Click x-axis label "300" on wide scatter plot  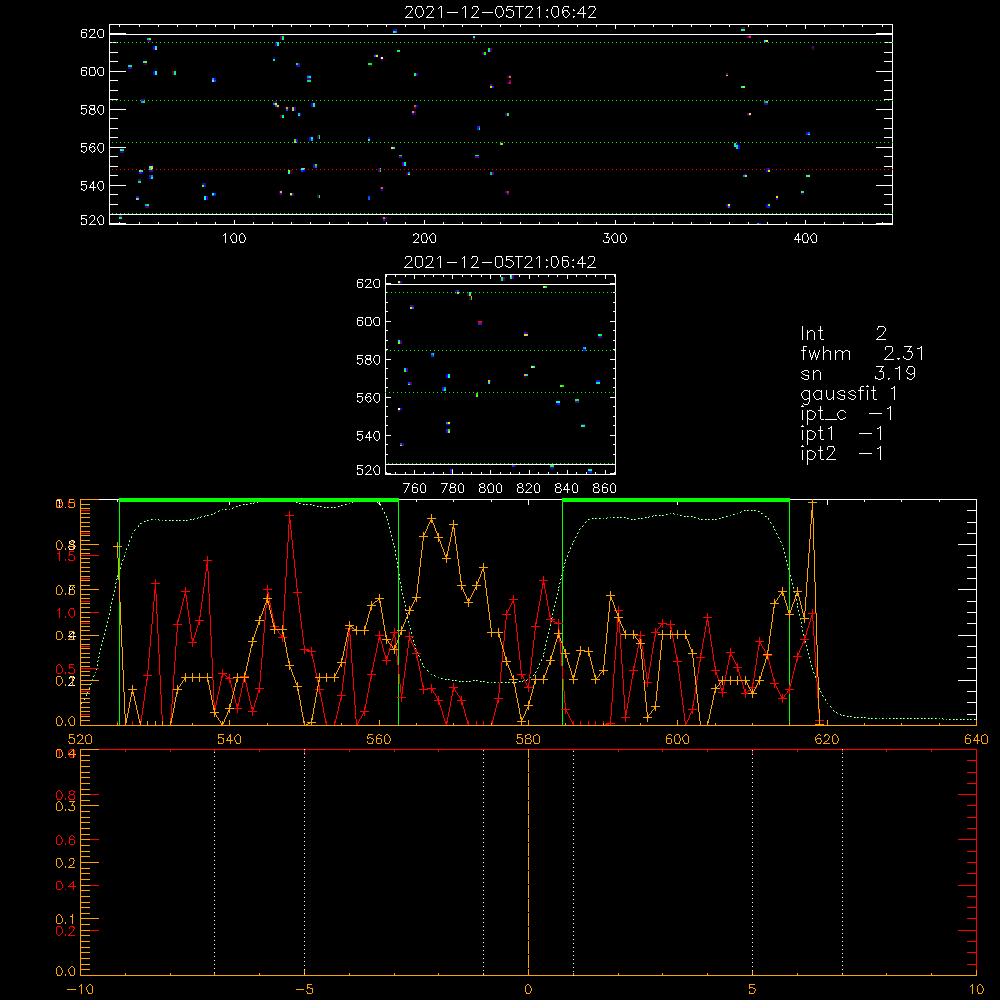coord(615,239)
